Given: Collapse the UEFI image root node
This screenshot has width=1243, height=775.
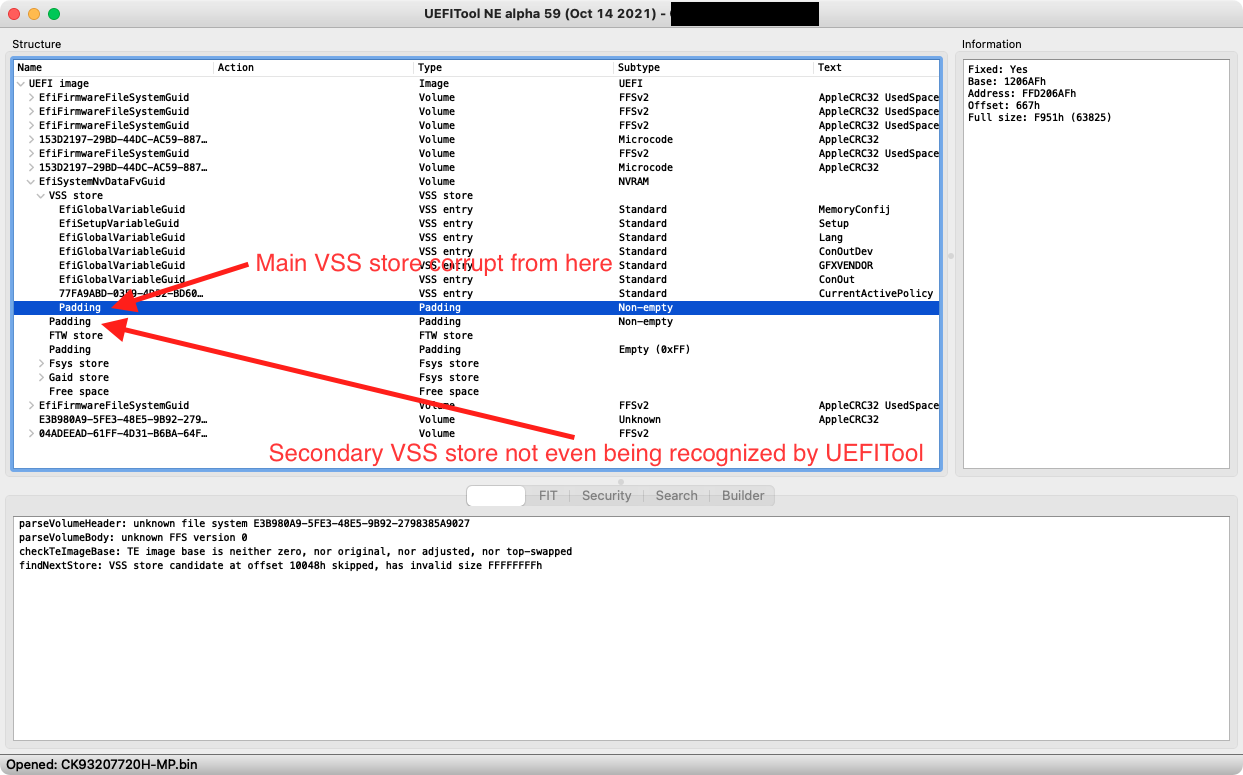Looking at the screenshot, I should [x=21, y=84].
